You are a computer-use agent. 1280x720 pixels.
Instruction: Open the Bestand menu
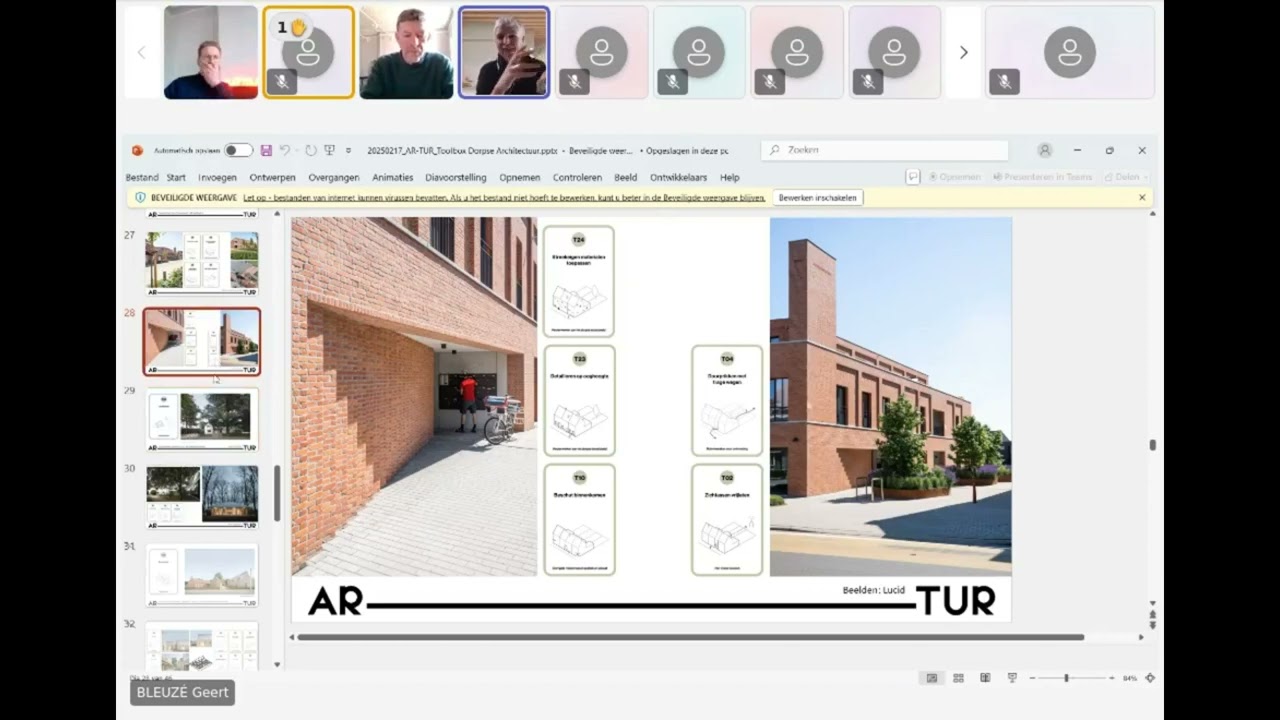coord(142,177)
